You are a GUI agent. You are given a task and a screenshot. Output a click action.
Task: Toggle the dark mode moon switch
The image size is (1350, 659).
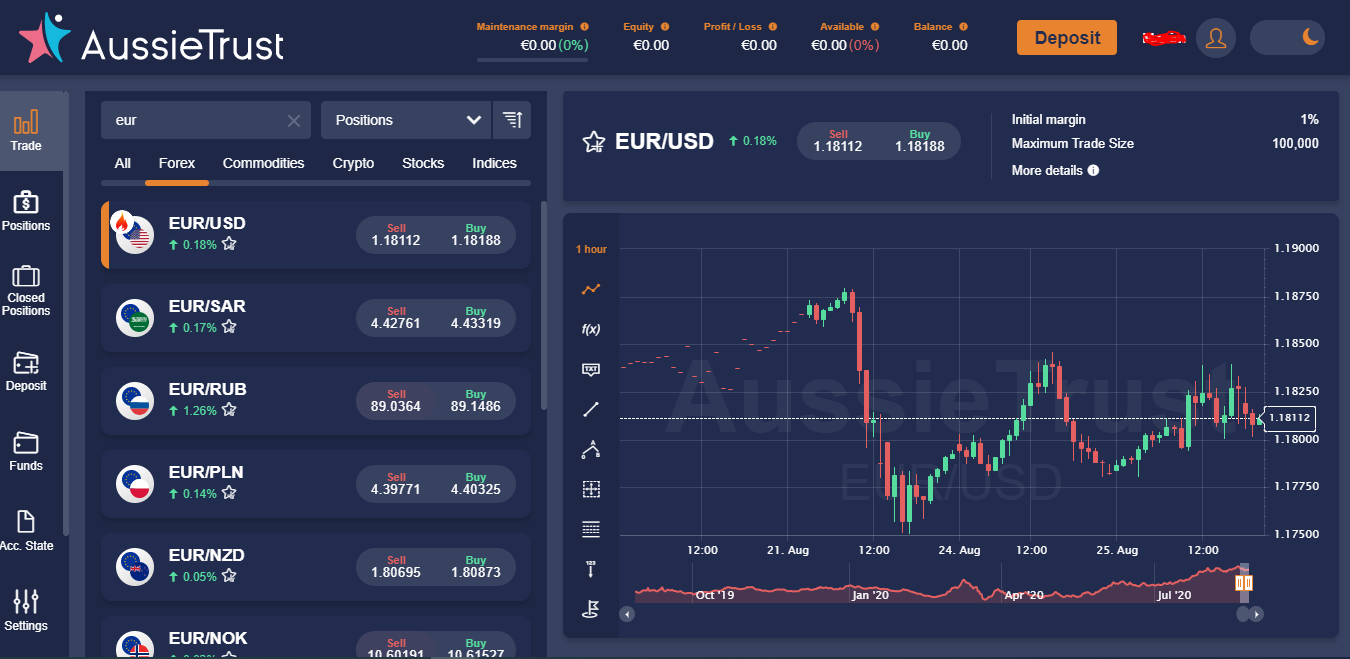click(x=1288, y=38)
